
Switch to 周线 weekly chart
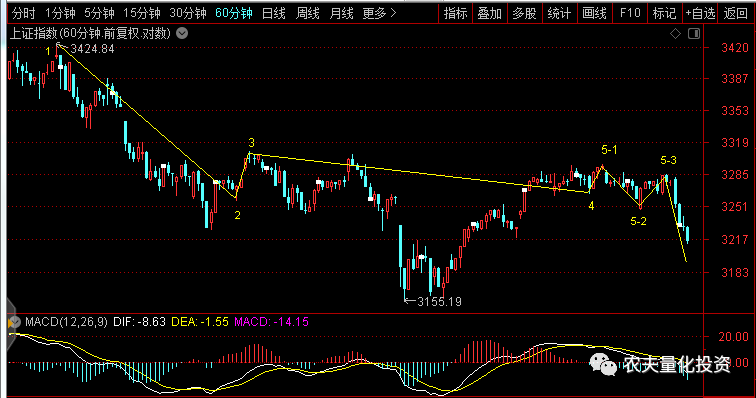307,13
